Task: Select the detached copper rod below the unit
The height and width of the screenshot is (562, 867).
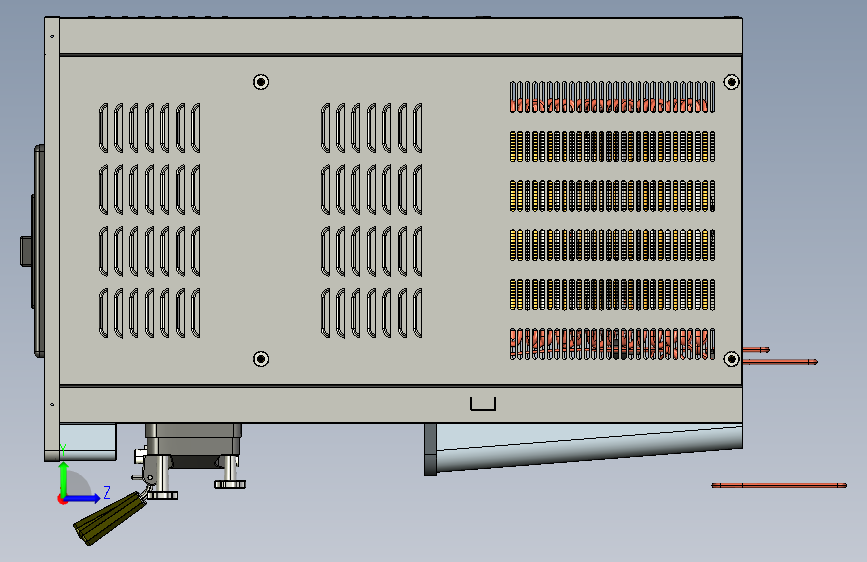Action: pyautogui.click(x=779, y=486)
